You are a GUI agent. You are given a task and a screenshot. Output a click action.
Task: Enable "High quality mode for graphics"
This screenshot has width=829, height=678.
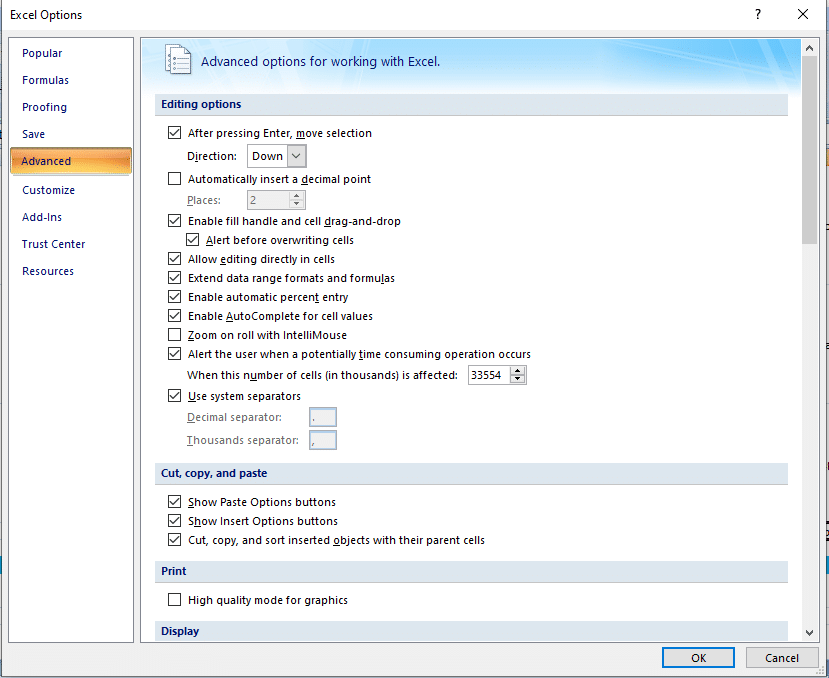[x=174, y=600]
